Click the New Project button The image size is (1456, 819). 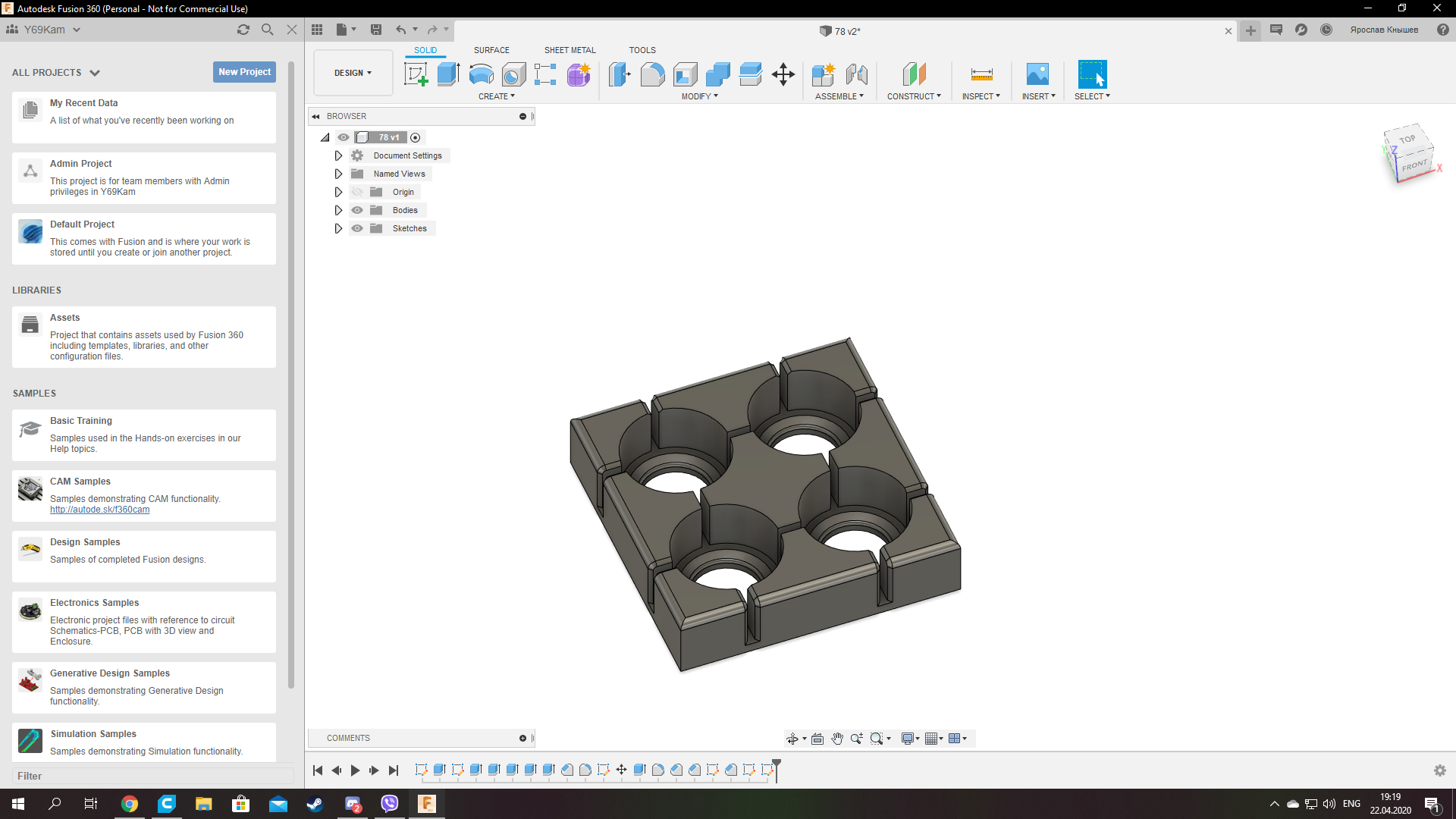click(244, 72)
